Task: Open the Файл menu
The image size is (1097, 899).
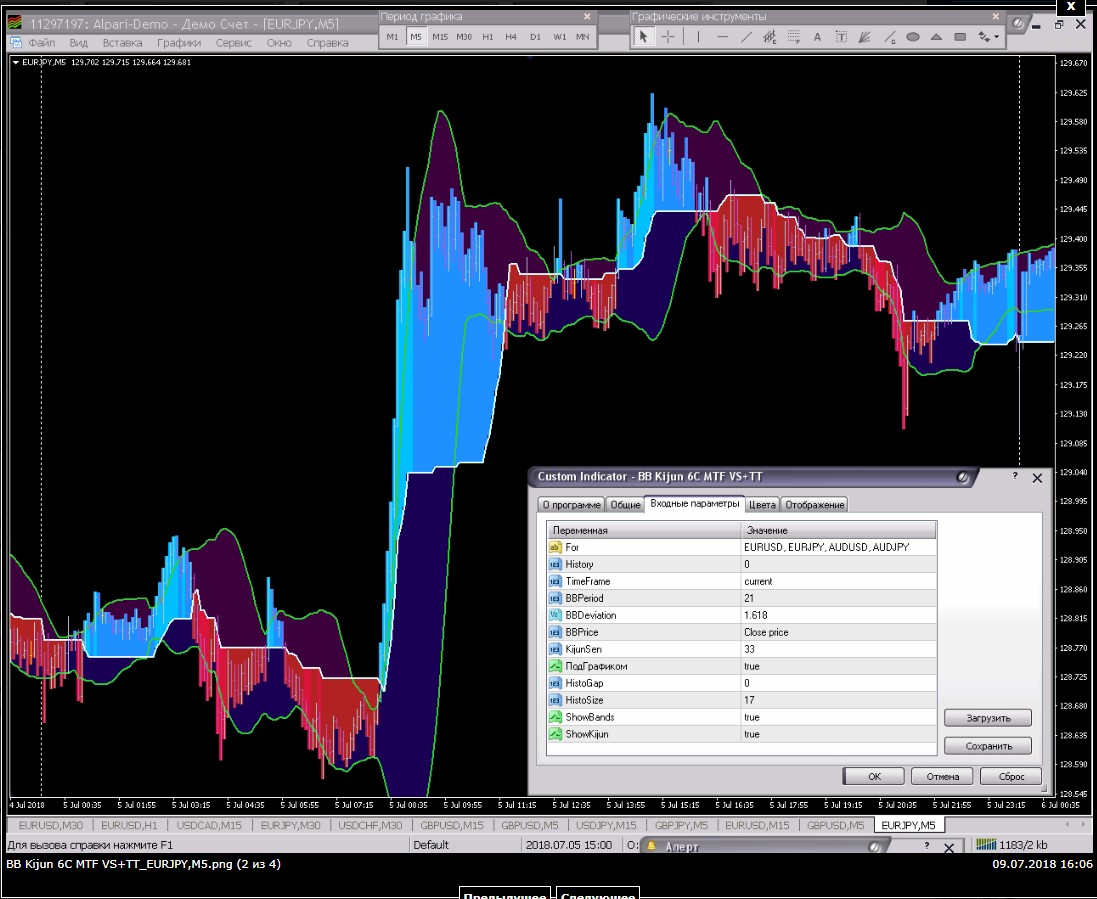Action: (x=42, y=43)
